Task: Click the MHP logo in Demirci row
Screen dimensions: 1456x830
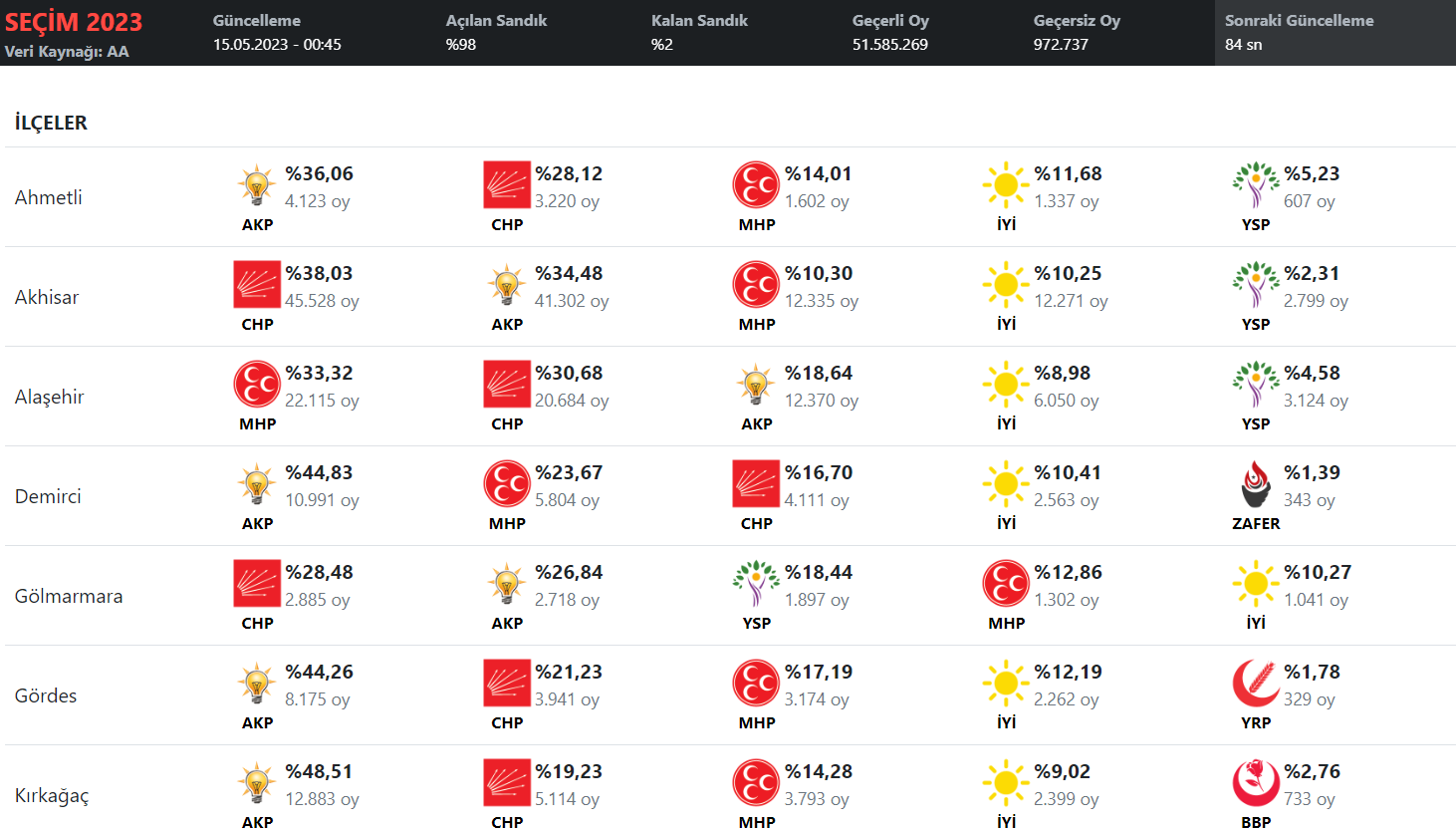Action: pyautogui.click(x=507, y=484)
